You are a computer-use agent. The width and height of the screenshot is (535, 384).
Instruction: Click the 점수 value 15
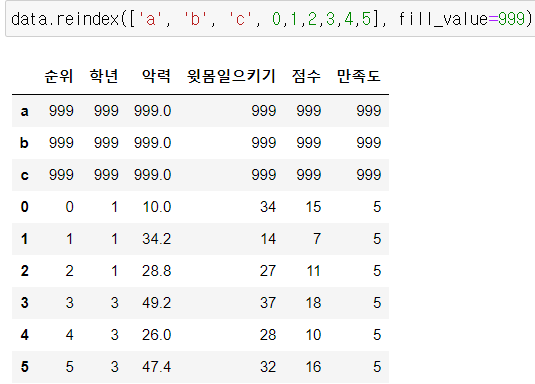(x=313, y=207)
